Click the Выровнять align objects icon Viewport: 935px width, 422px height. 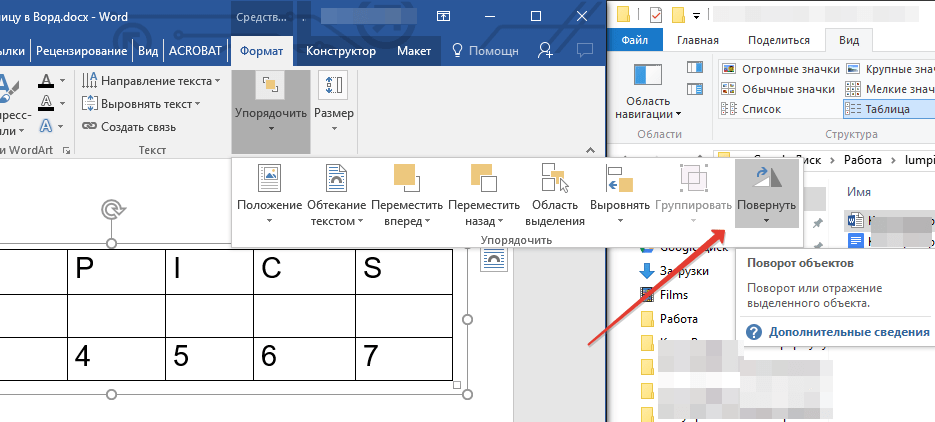coord(619,179)
